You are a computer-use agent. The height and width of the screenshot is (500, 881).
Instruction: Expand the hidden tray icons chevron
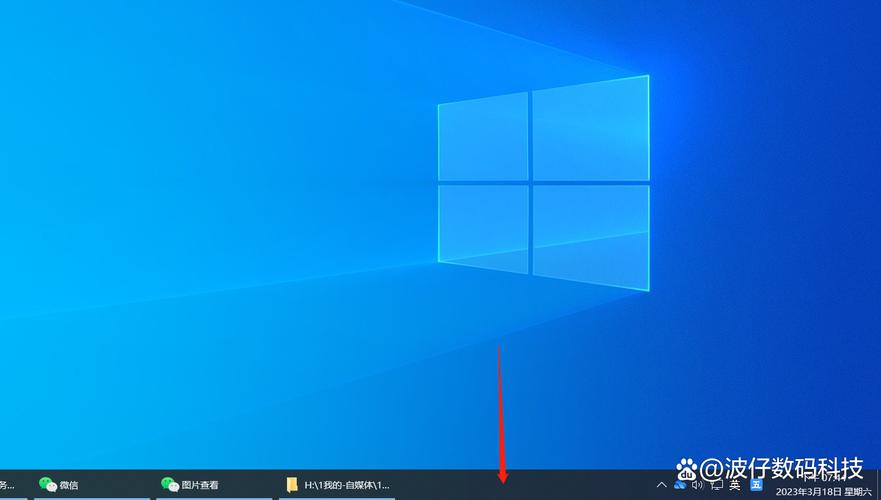pyautogui.click(x=661, y=485)
